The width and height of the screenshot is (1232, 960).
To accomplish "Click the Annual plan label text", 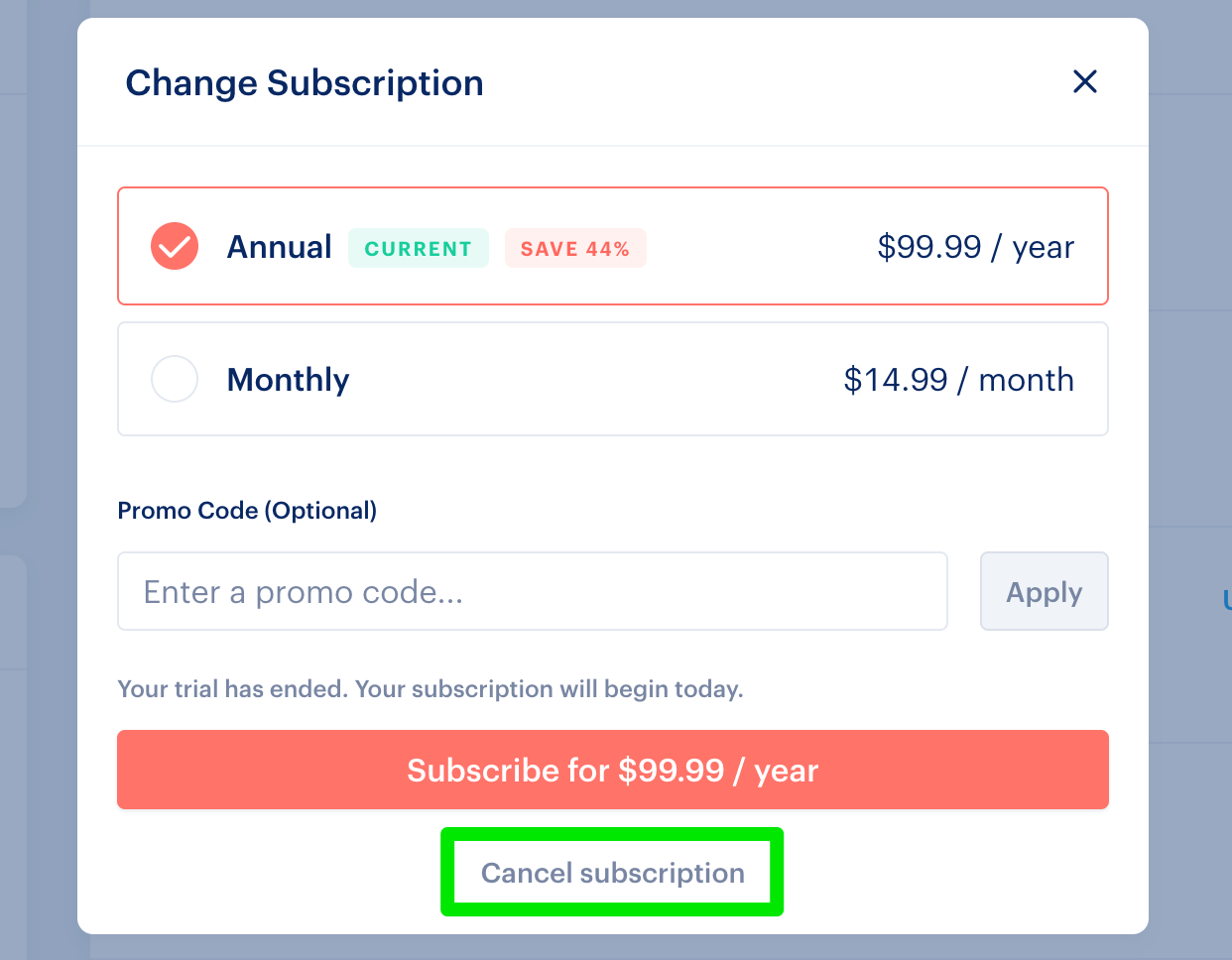I will pyautogui.click(x=280, y=247).
